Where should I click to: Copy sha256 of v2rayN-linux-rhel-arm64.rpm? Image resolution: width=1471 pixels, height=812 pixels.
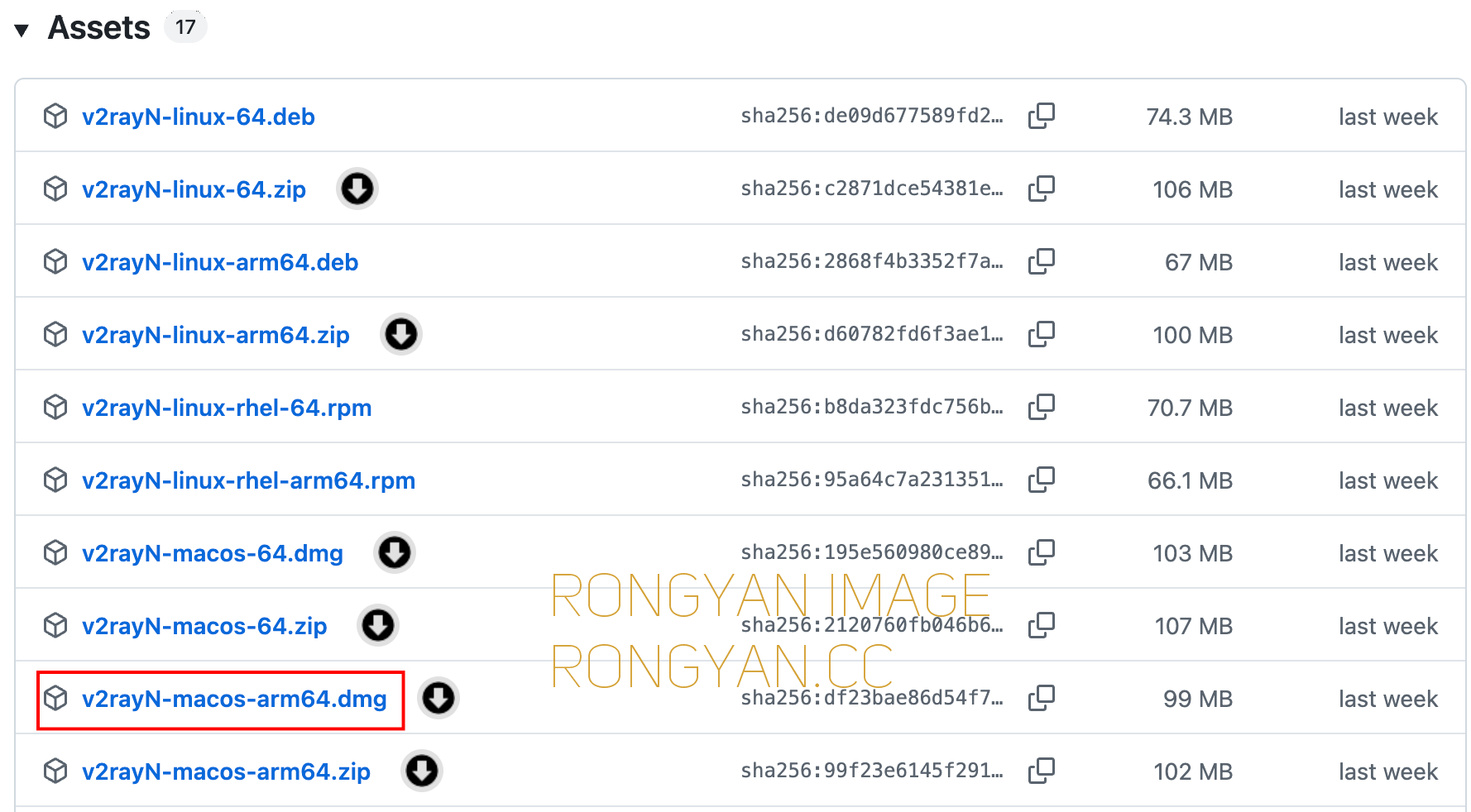click(x=1042, y=480)
